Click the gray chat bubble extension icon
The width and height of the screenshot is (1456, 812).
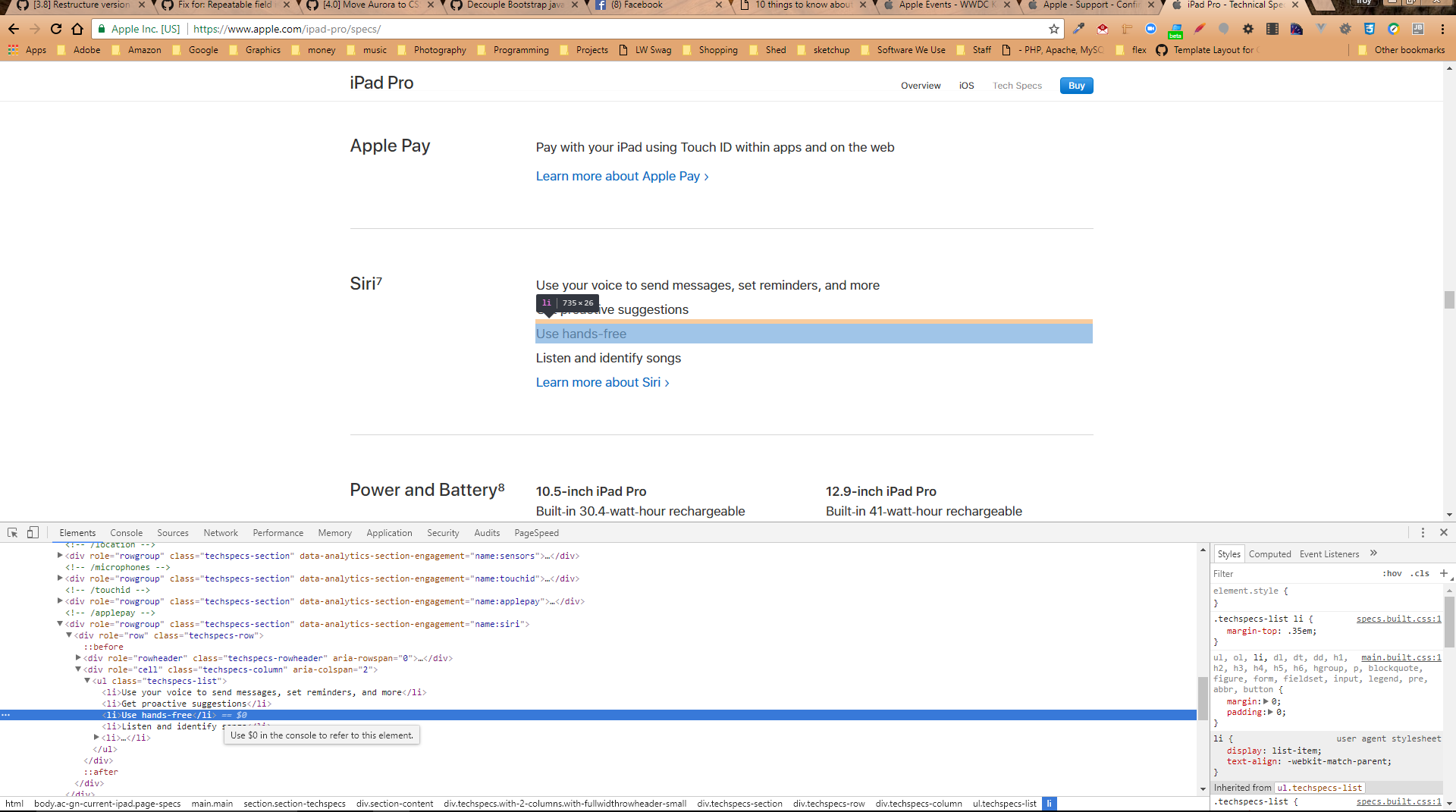coord(1223,29)
